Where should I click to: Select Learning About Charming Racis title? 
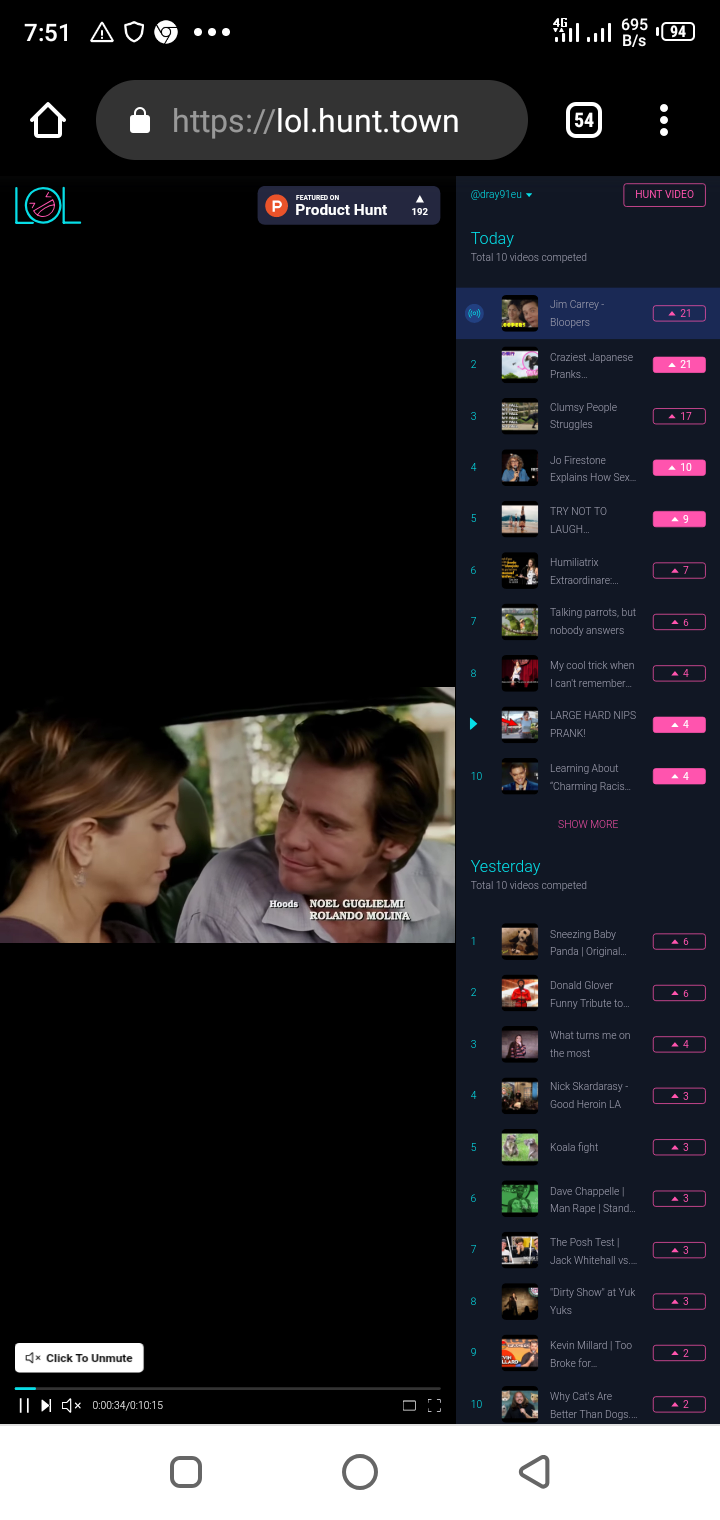[590, 777]
